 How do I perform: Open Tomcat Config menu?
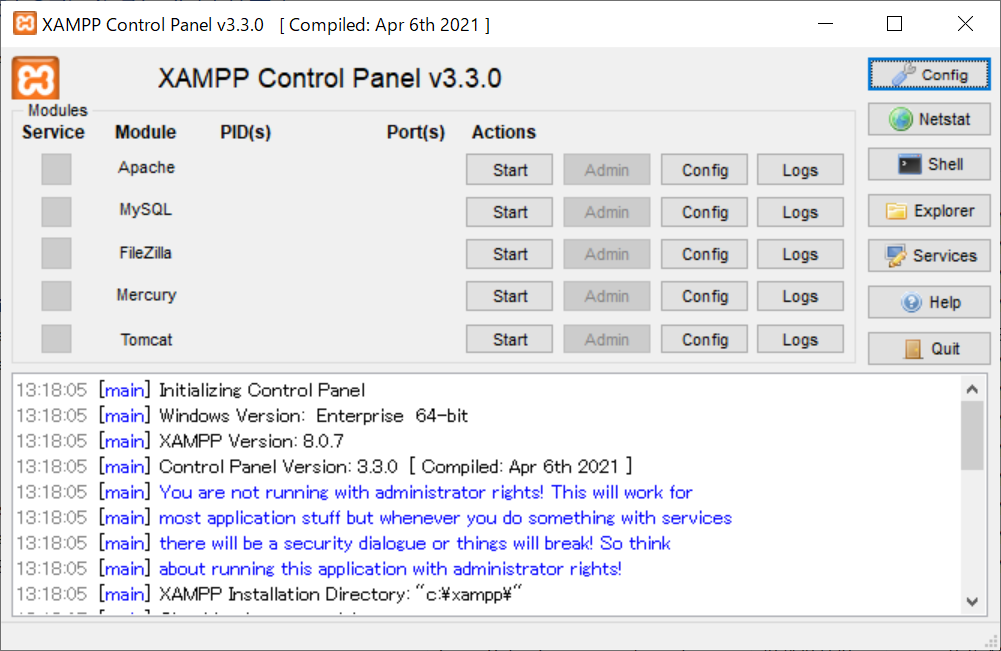tap(704, 339)
